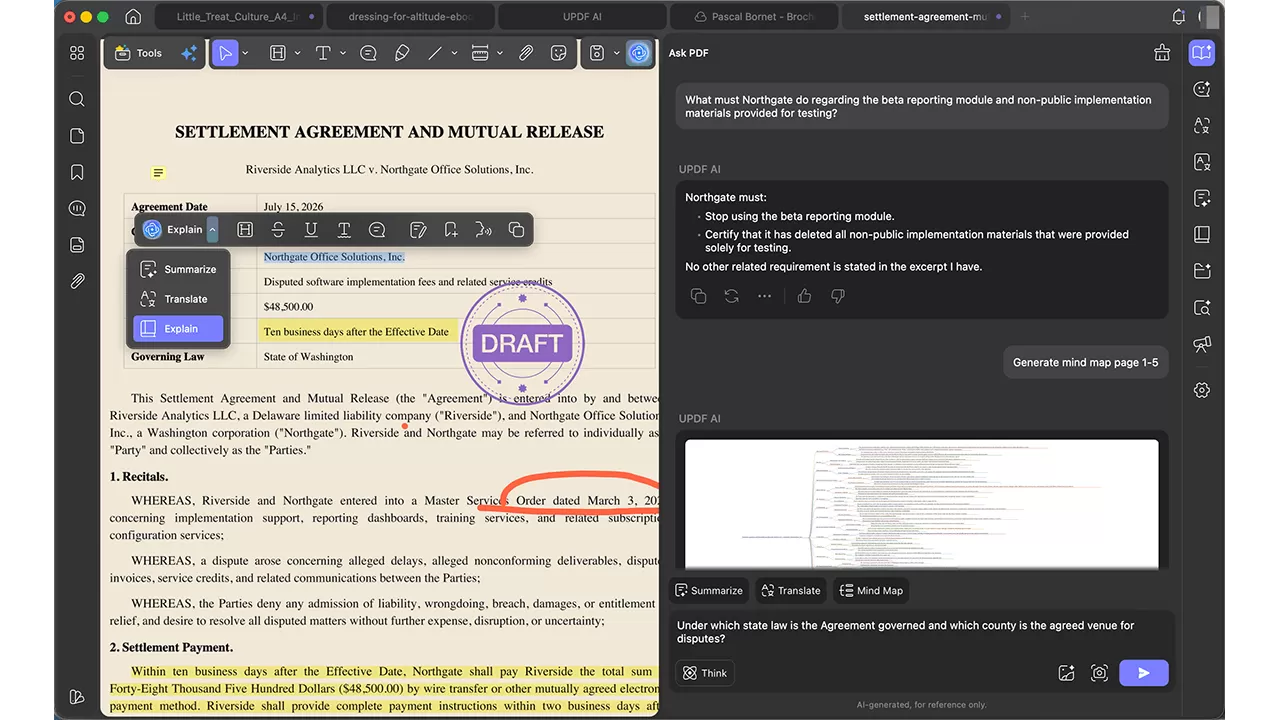Select the highlight tool in top toolbar
Screen dimensions: 1280x720
[279, 53]
